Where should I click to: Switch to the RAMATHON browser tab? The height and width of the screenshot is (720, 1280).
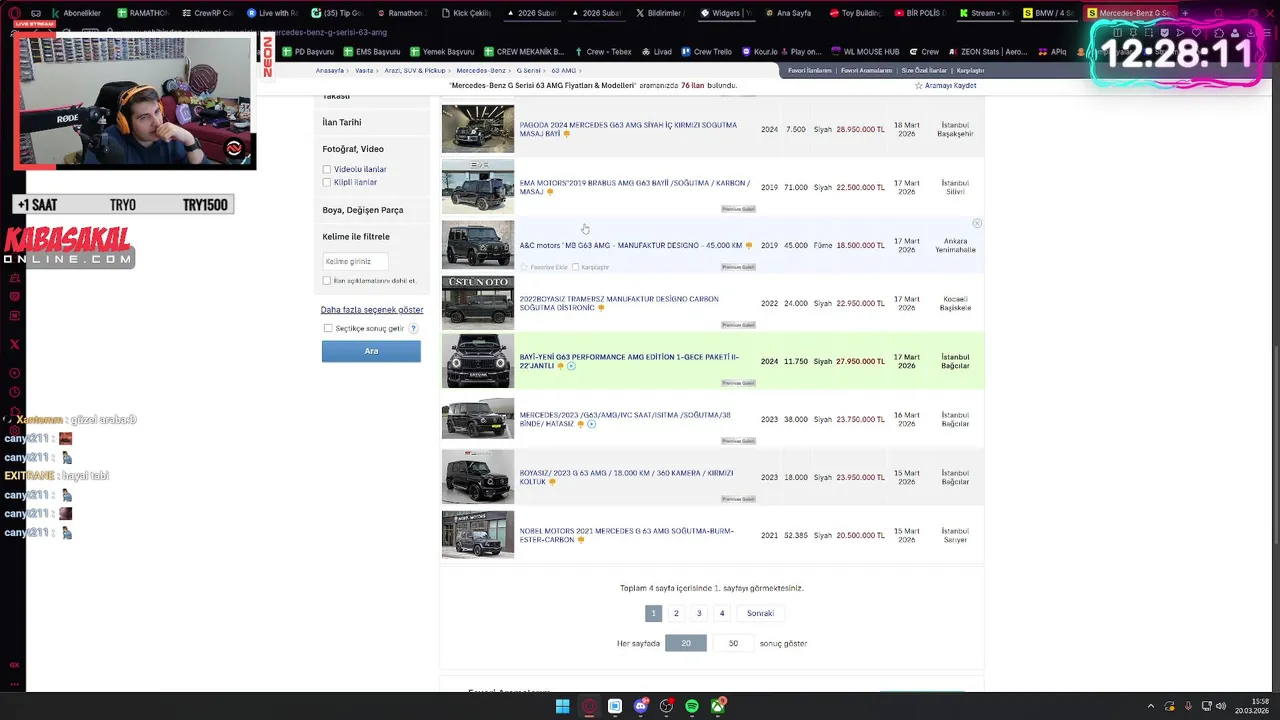coord(142,13)
